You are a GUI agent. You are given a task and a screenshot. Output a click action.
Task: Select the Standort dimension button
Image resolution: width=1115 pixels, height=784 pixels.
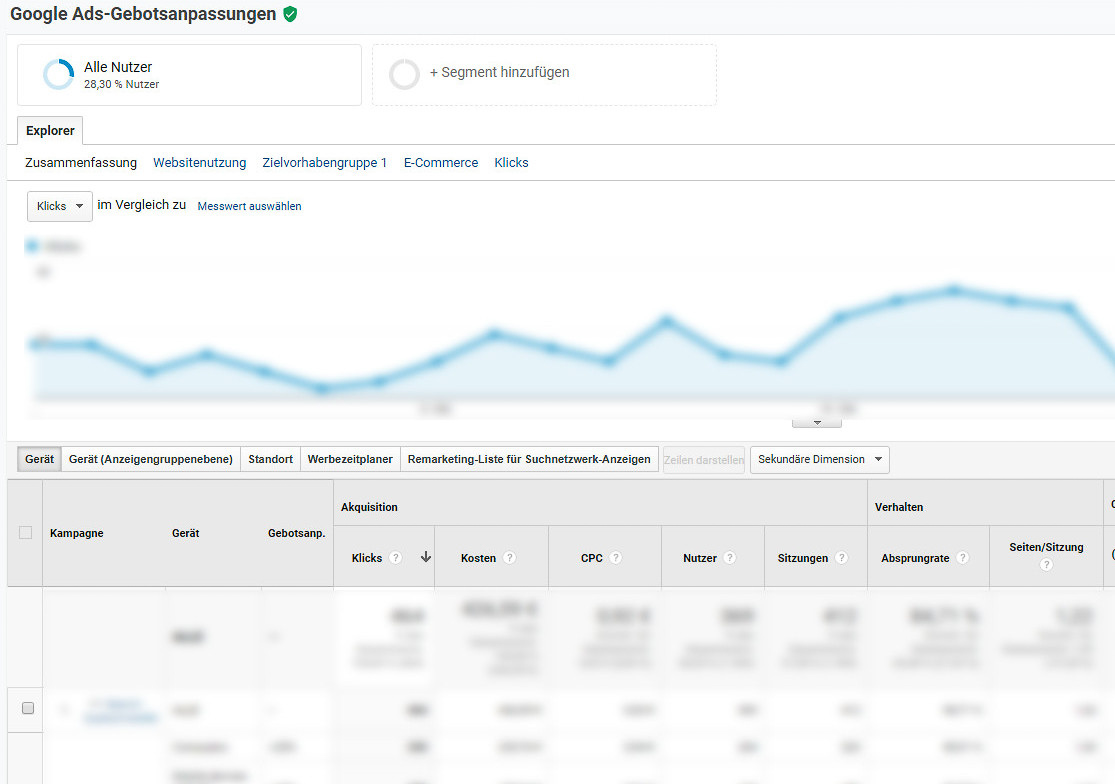tap(270, 460)
